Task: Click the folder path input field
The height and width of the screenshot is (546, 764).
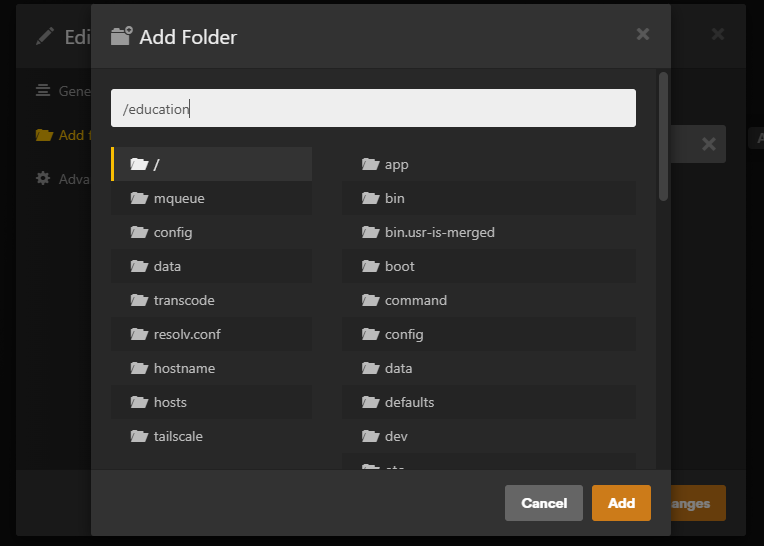Action: pyautogui.click(x=373, y=108)
